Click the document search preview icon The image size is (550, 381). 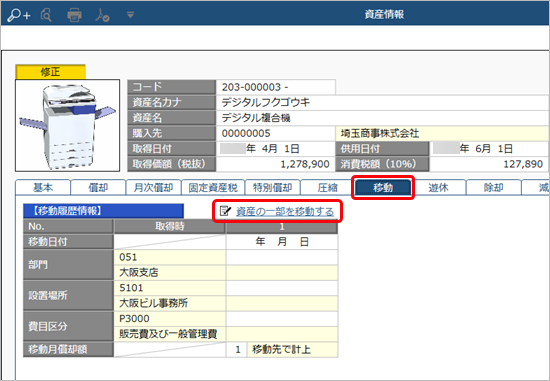pos(46,15)
